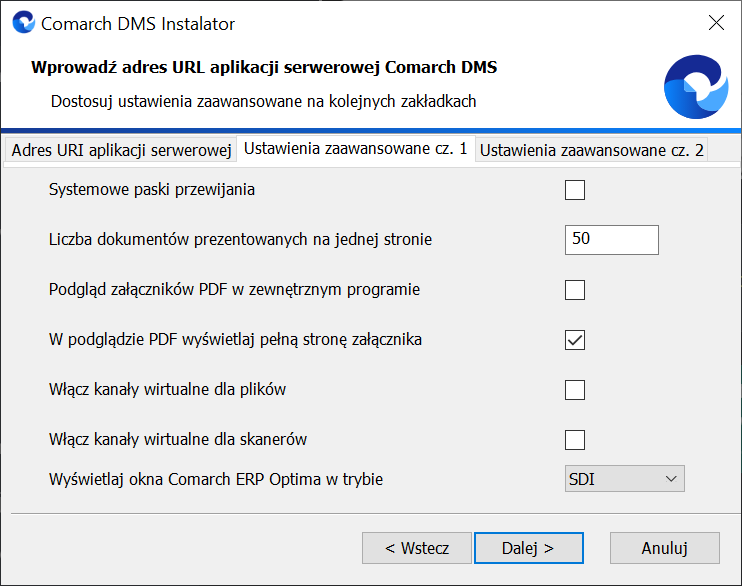Click the Comarch DMS title bar icon

click(x=24, y=22)
